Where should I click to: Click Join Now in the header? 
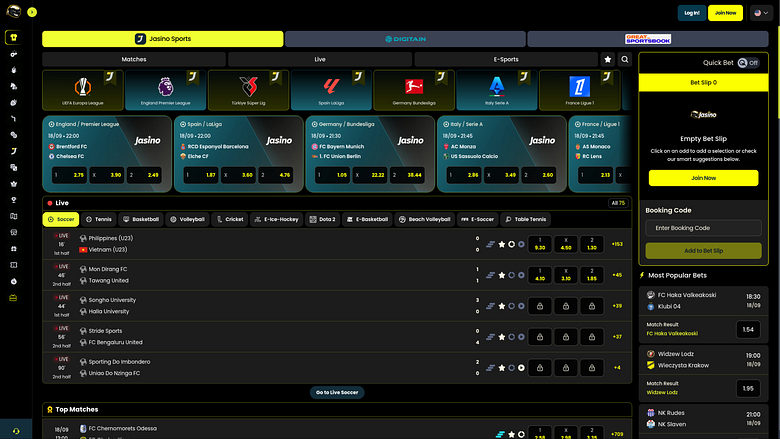725,13
